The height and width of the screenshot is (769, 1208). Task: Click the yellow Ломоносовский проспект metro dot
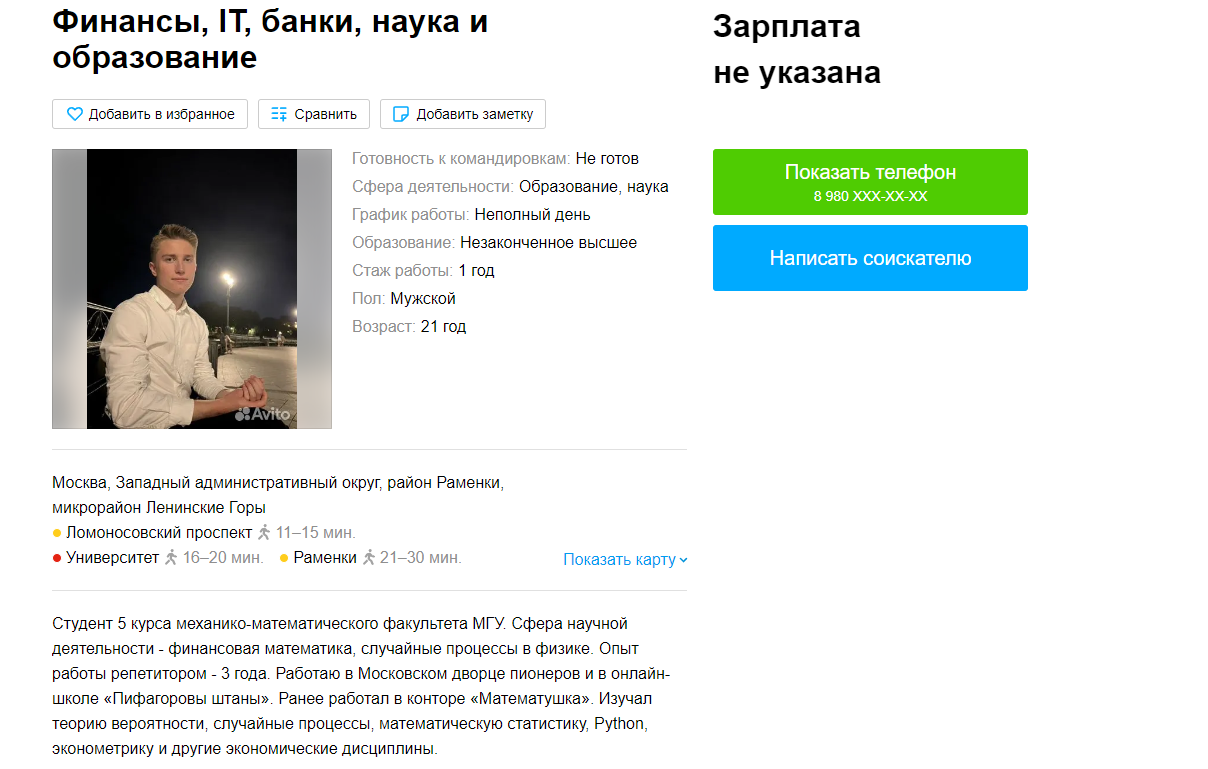(57, 533)
